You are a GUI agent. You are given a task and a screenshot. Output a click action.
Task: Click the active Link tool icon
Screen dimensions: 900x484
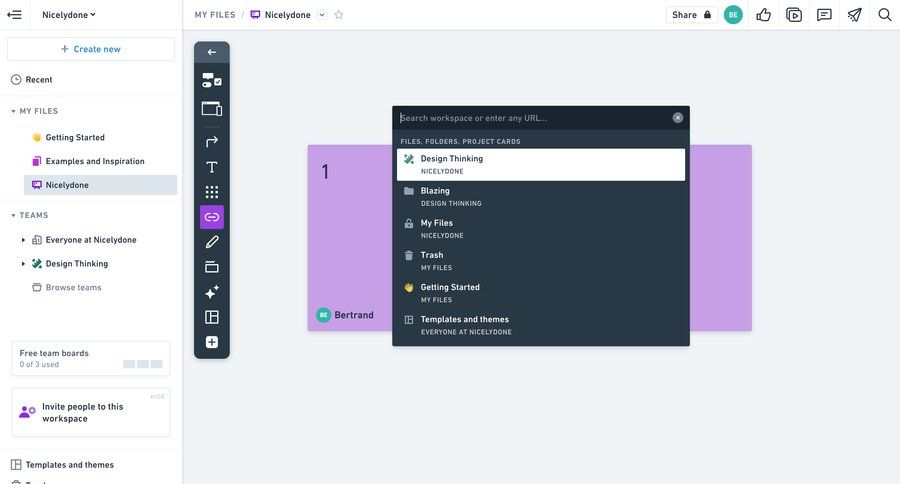click(x=212, y=217)
